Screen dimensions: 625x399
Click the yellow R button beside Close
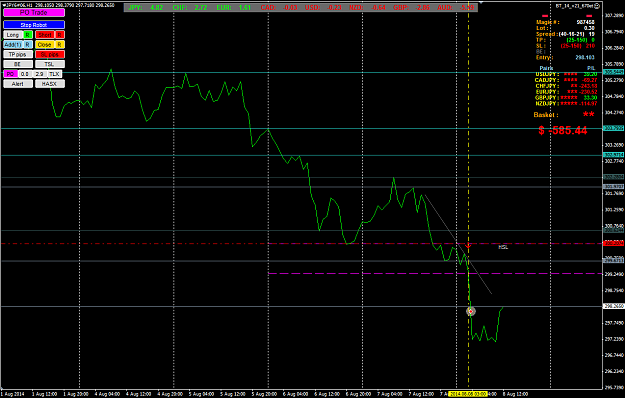tap(59, 45)
